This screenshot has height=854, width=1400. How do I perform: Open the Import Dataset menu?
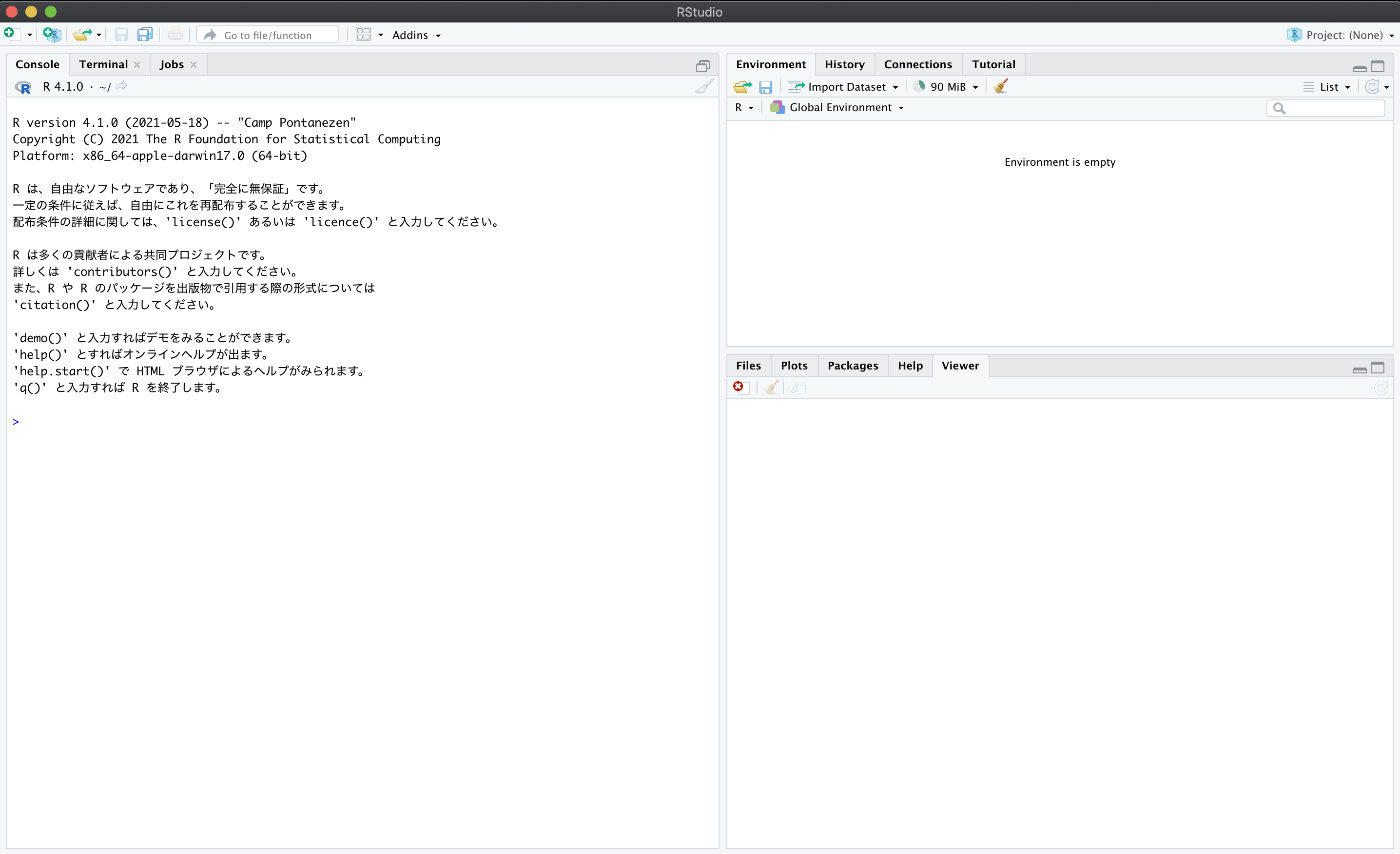click(x=843, y=87)
